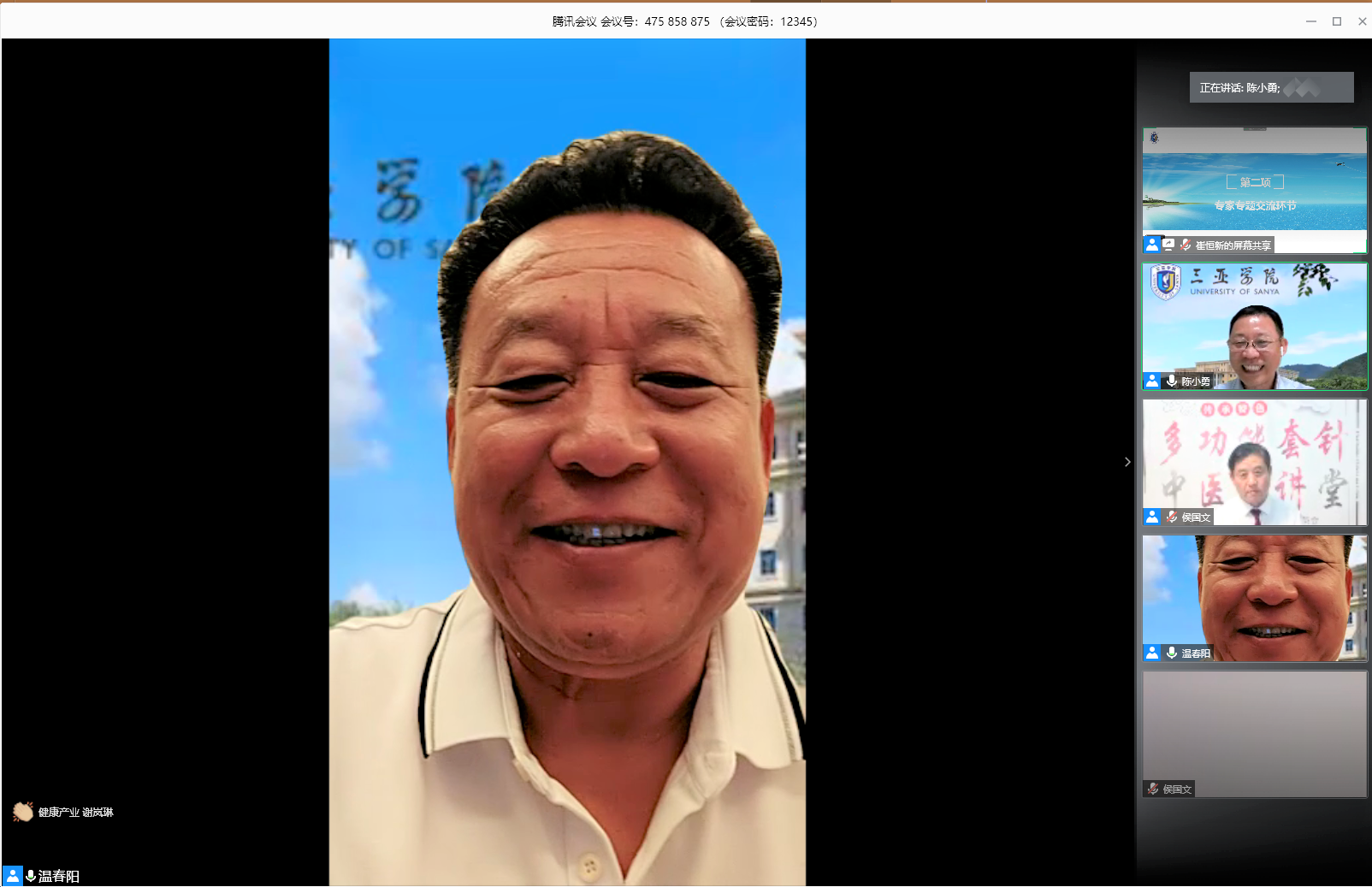This screenshot has width=1372, height=887.
Task: Click the blue profile icon under main video
Action: pyautogui.click(x=13, y=876)
